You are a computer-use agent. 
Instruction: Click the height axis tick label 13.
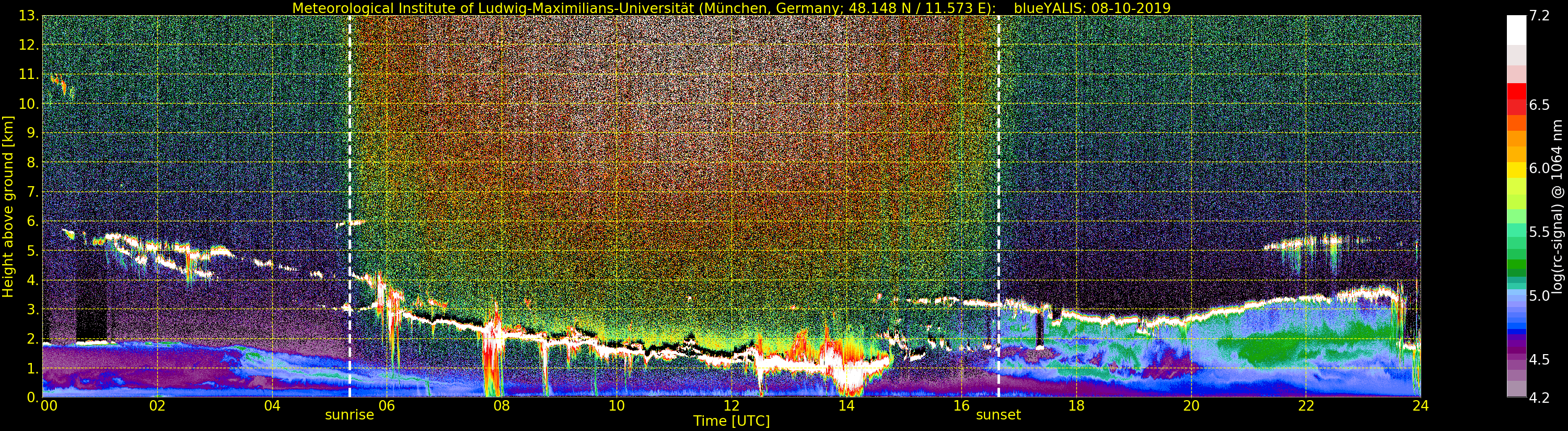pos(29,16)
